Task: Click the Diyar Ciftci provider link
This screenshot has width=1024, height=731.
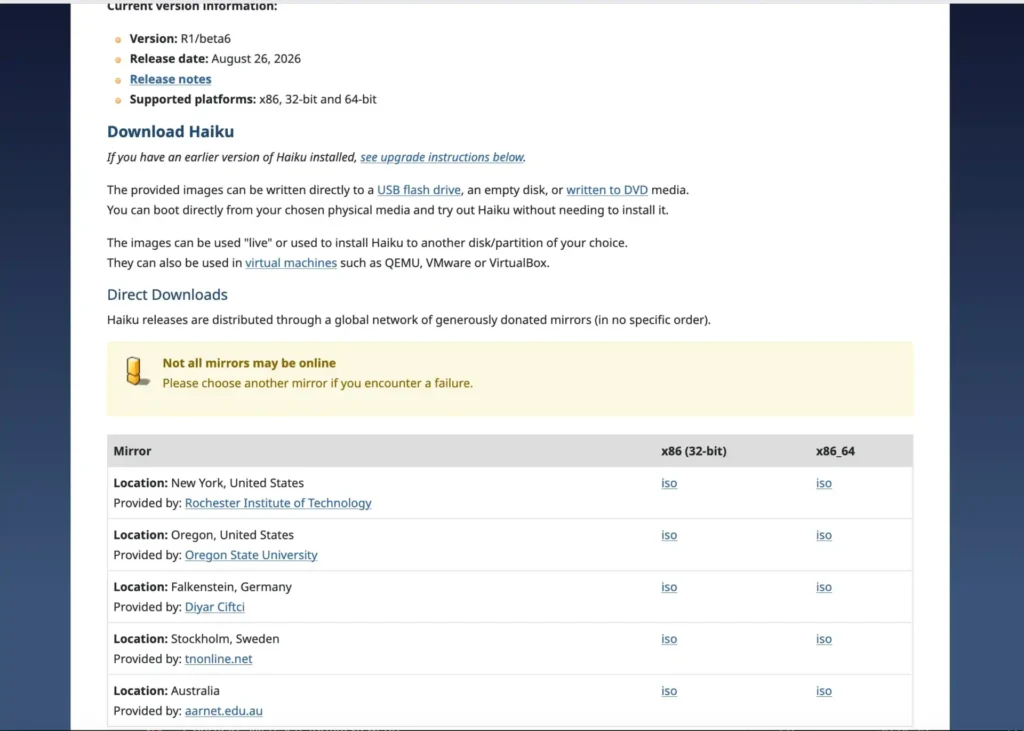Action: [x=215, y=607]
